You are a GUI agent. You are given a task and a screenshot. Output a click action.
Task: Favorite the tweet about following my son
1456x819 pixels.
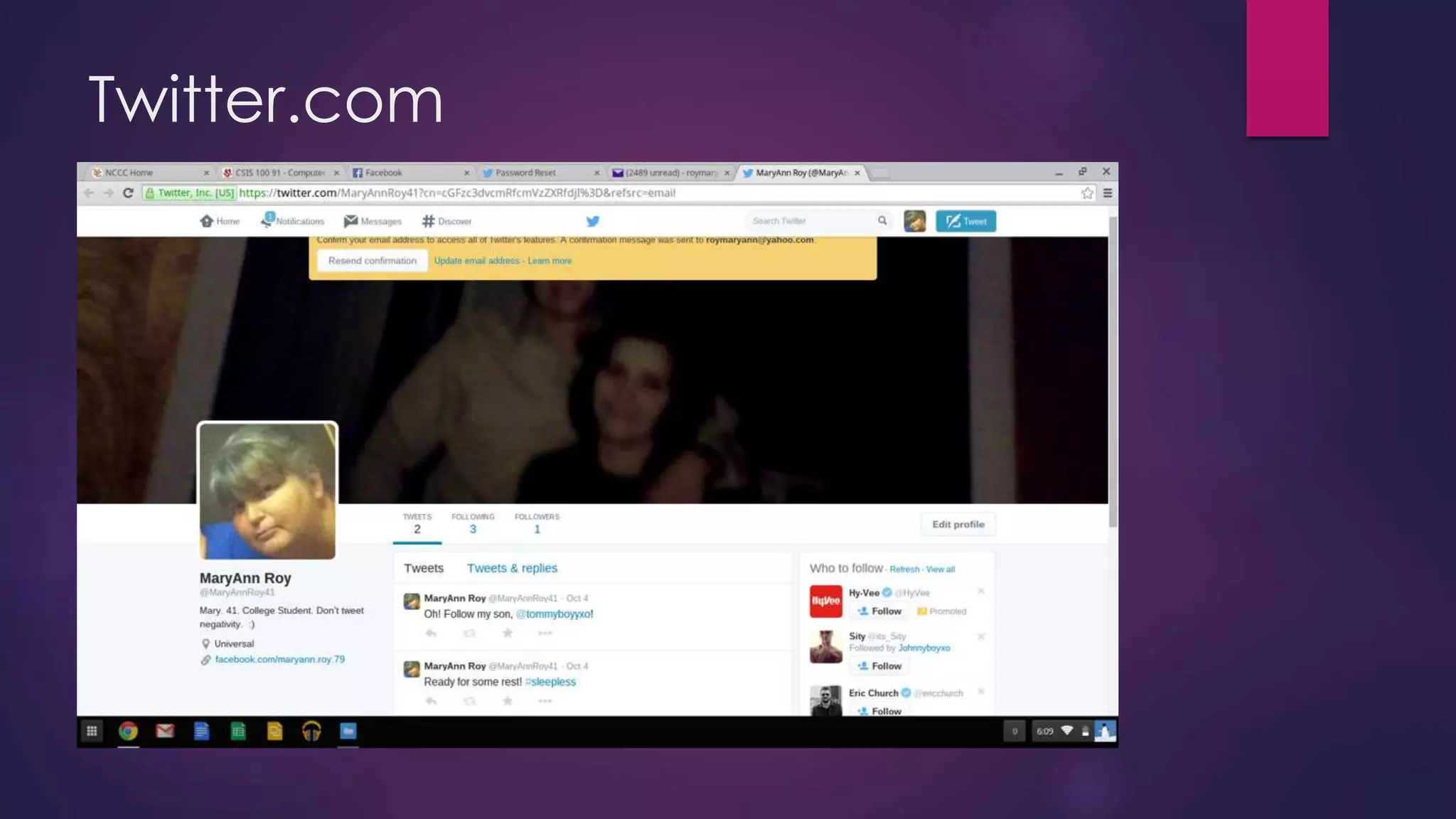pos(508,633)
